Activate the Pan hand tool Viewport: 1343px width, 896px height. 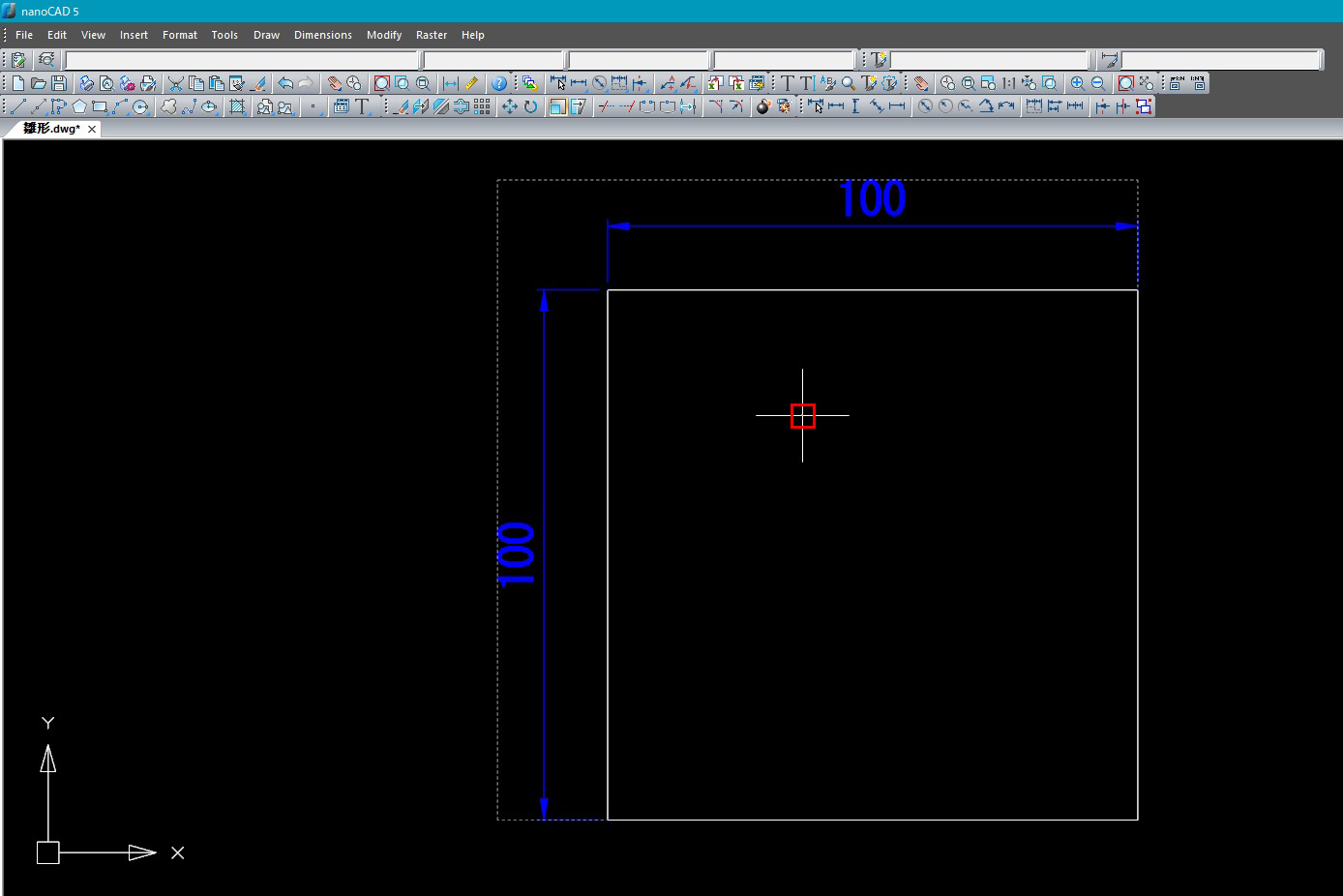pos(334,83)
